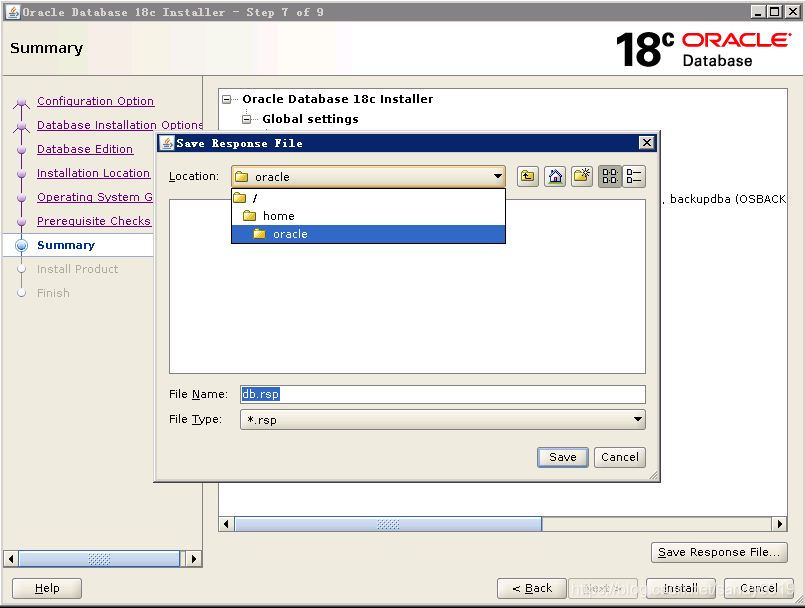Screen dimensions: 805x608
Task: Cancel the Oracle installer
Action: point(758,588)
